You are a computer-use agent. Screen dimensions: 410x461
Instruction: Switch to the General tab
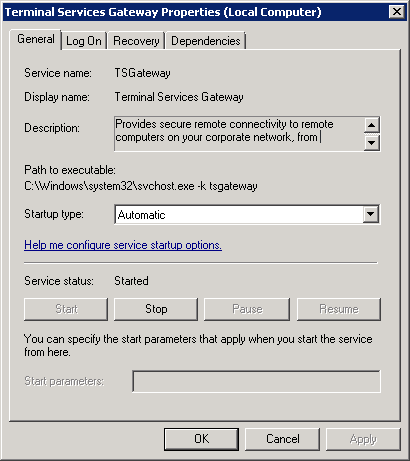pyautogui.click(x=36, y=39)
